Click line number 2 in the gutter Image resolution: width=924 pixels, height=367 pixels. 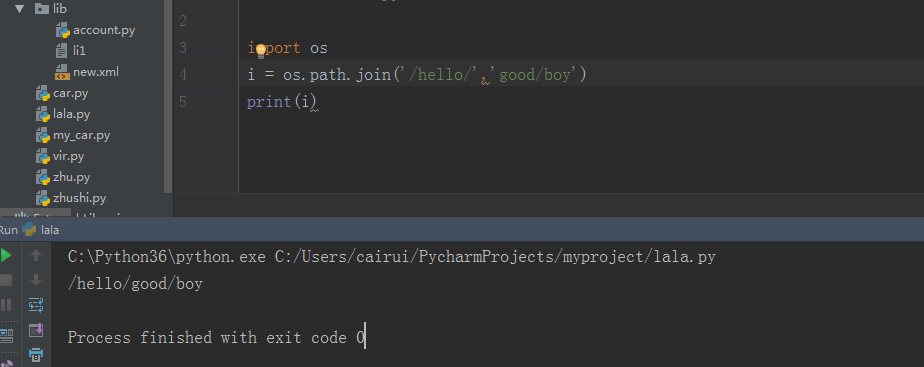coord(182,21)
